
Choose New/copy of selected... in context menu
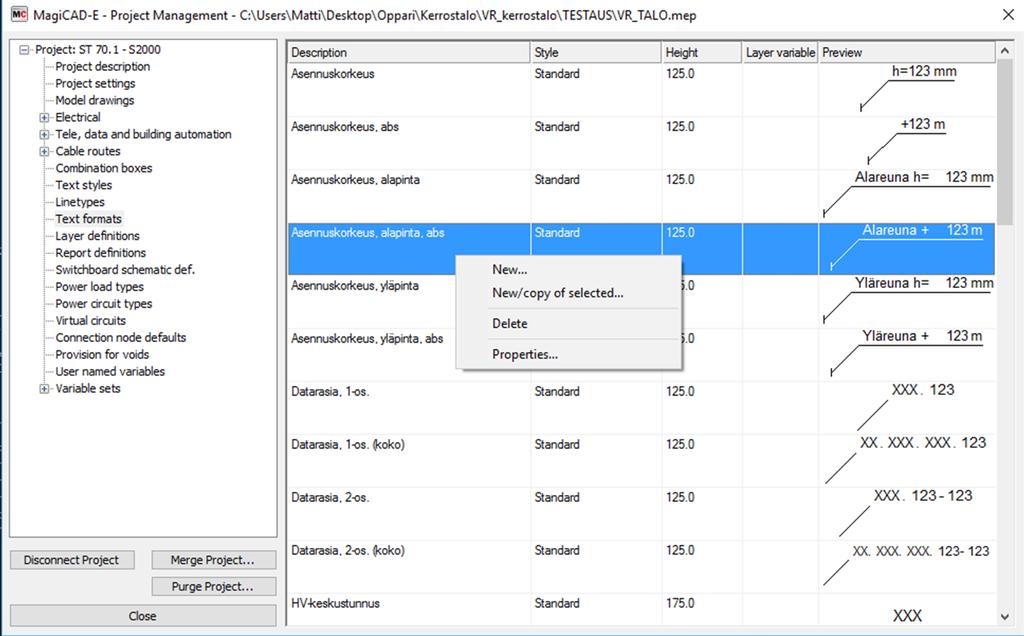tap(558, 293)
